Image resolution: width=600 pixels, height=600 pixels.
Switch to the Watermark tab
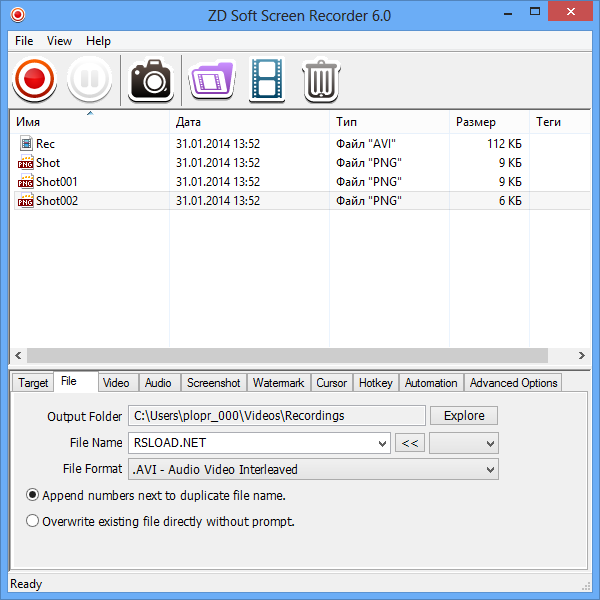pyautogui.click(x=279, y=383)
